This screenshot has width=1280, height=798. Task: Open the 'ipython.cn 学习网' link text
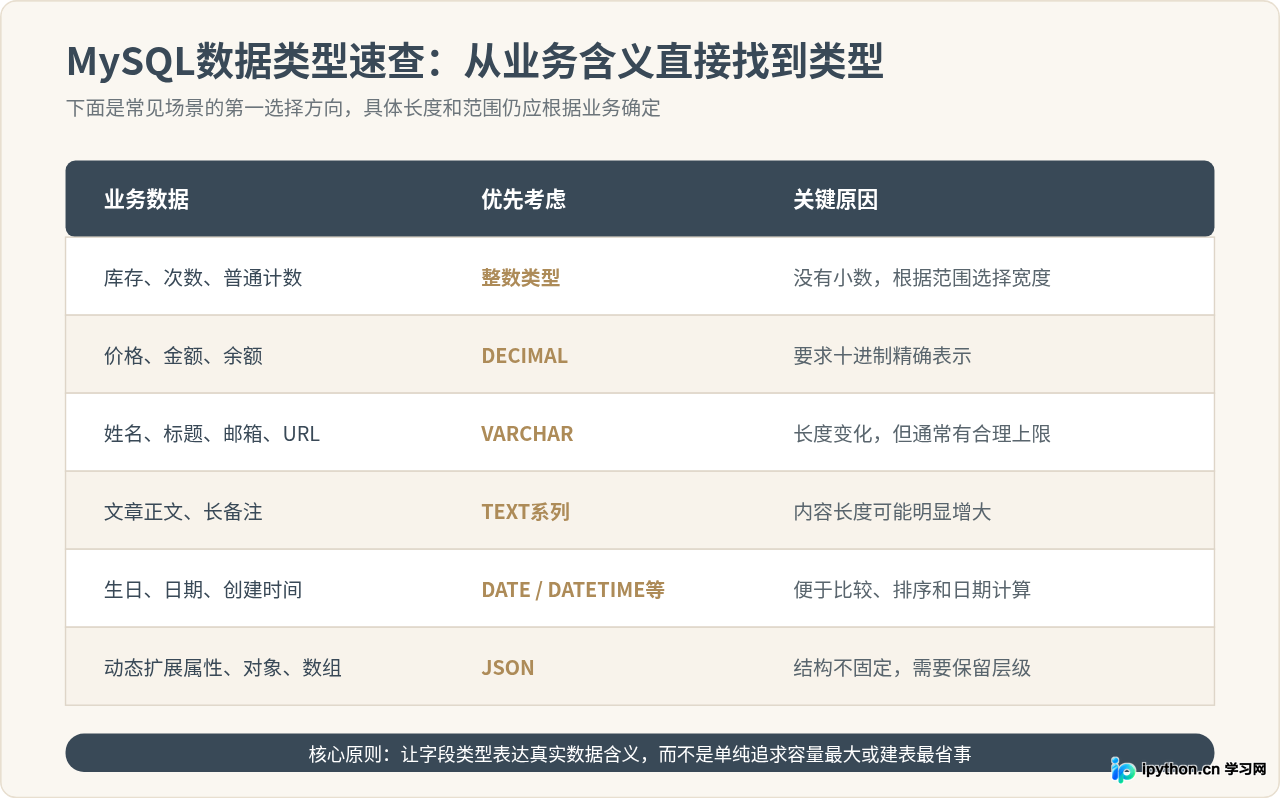pyautogui.click(x=1204, y=770)
